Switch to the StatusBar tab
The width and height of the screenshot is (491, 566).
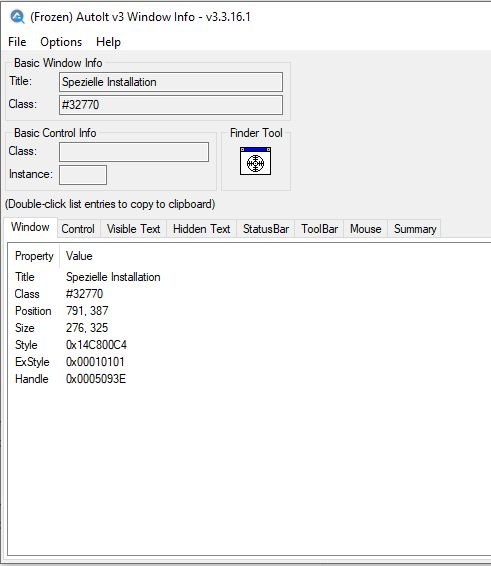tap(266, 229)
